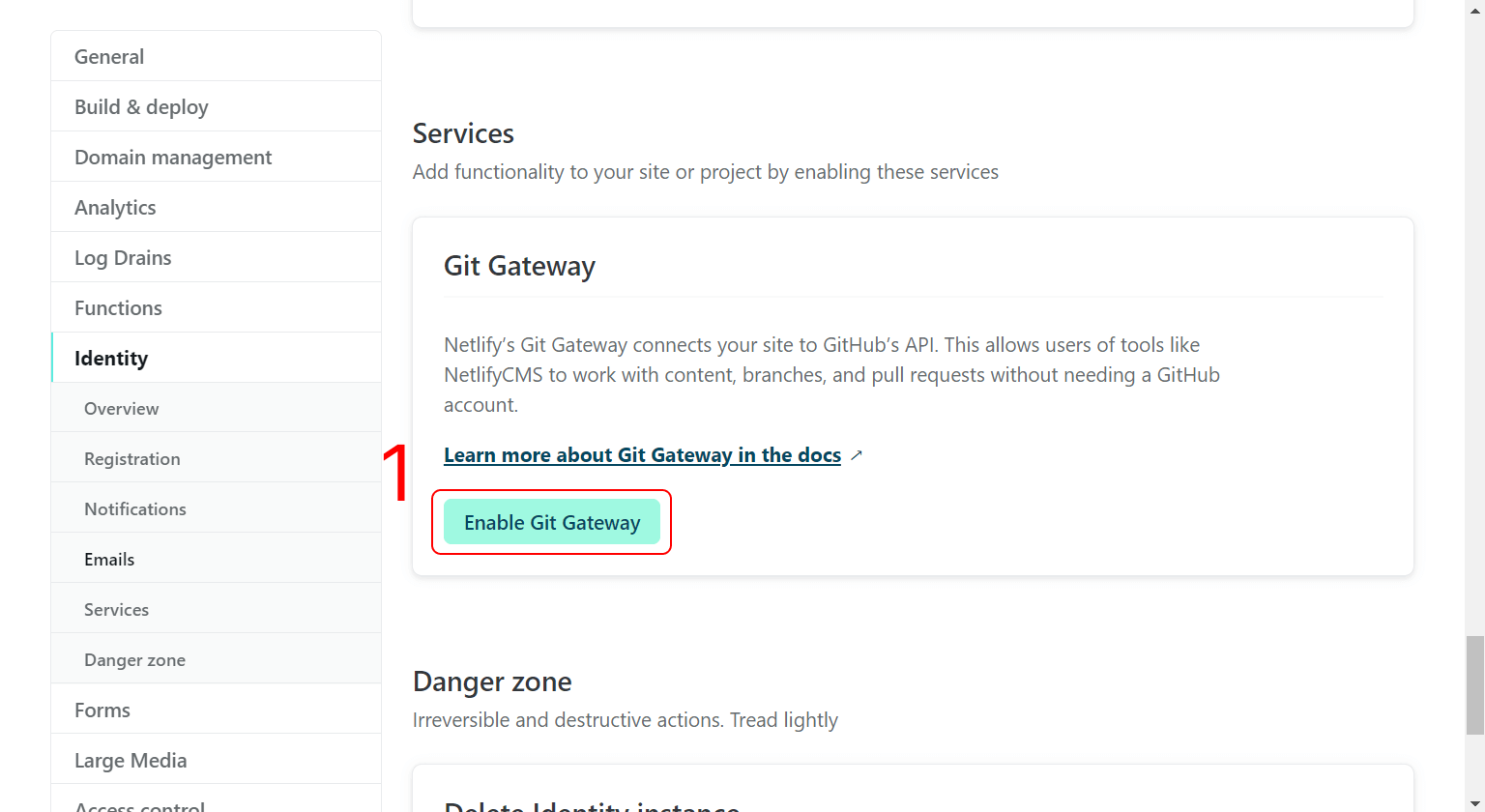Go to Build & deploy settings
The height and width of the screenshot is (812, 1485).
click(141, 106)
